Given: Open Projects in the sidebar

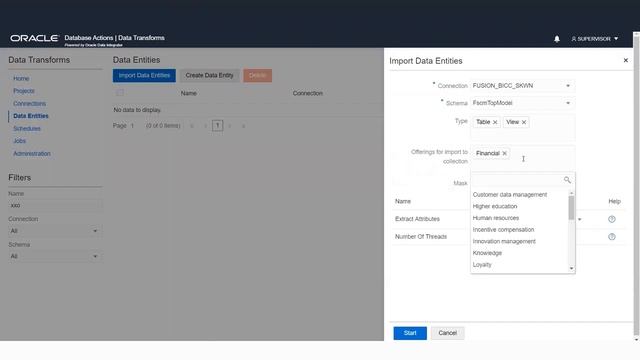Looking at the screenshot, I should coord(24,91).
